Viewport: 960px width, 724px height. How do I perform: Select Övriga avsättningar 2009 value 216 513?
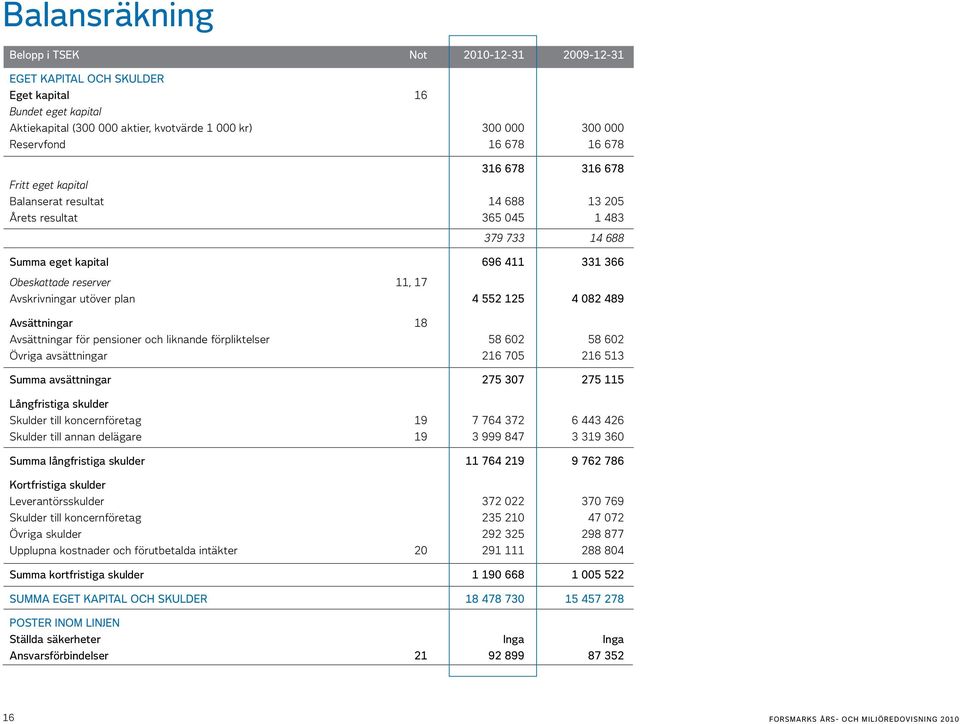tap(602, 356)
